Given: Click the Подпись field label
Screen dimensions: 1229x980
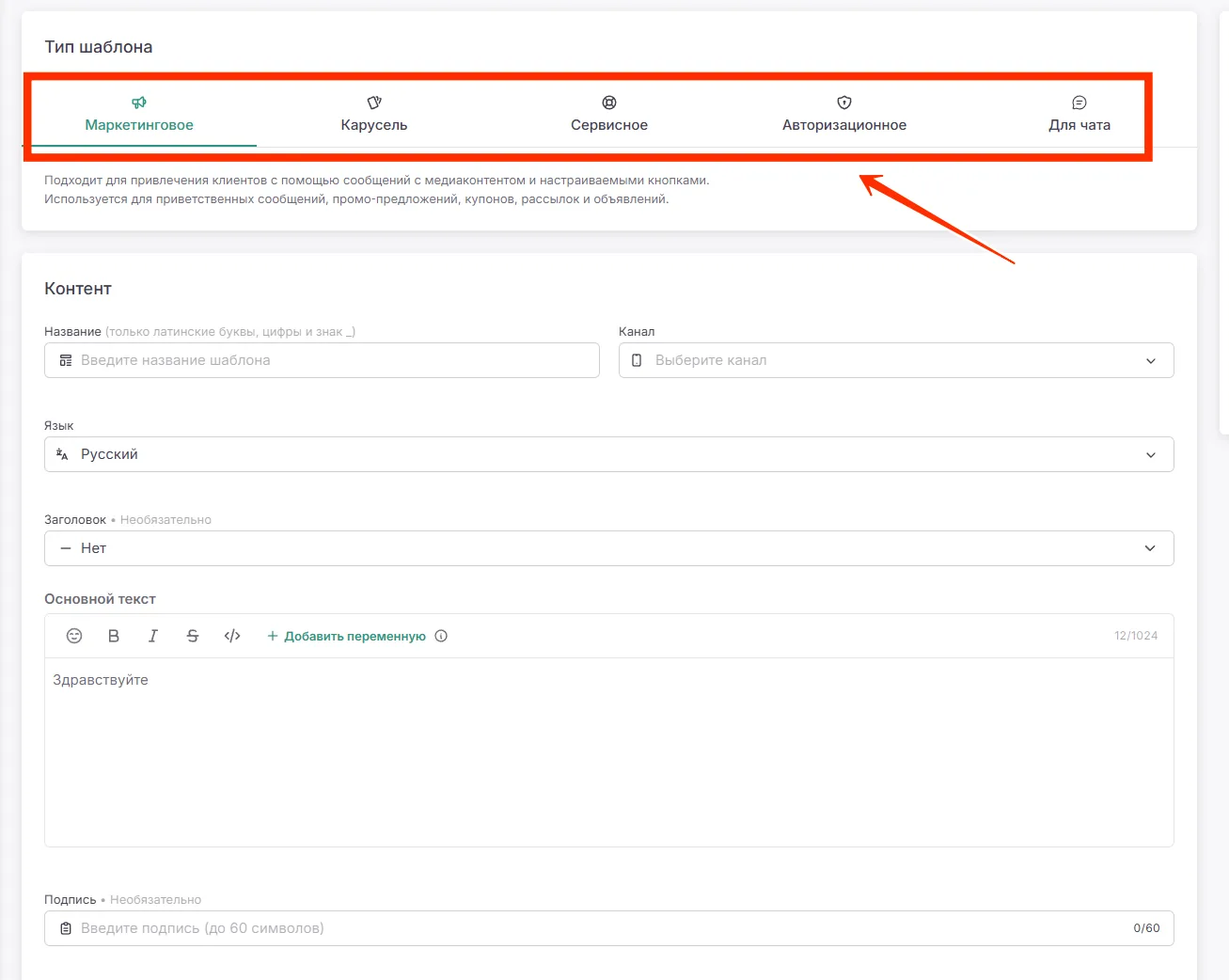Looking at the screenshot, I should [71, 900].
